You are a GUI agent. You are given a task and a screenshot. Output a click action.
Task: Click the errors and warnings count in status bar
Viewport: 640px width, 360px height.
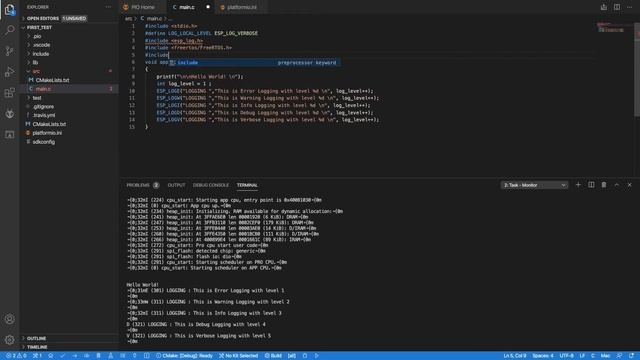(16, 356)
